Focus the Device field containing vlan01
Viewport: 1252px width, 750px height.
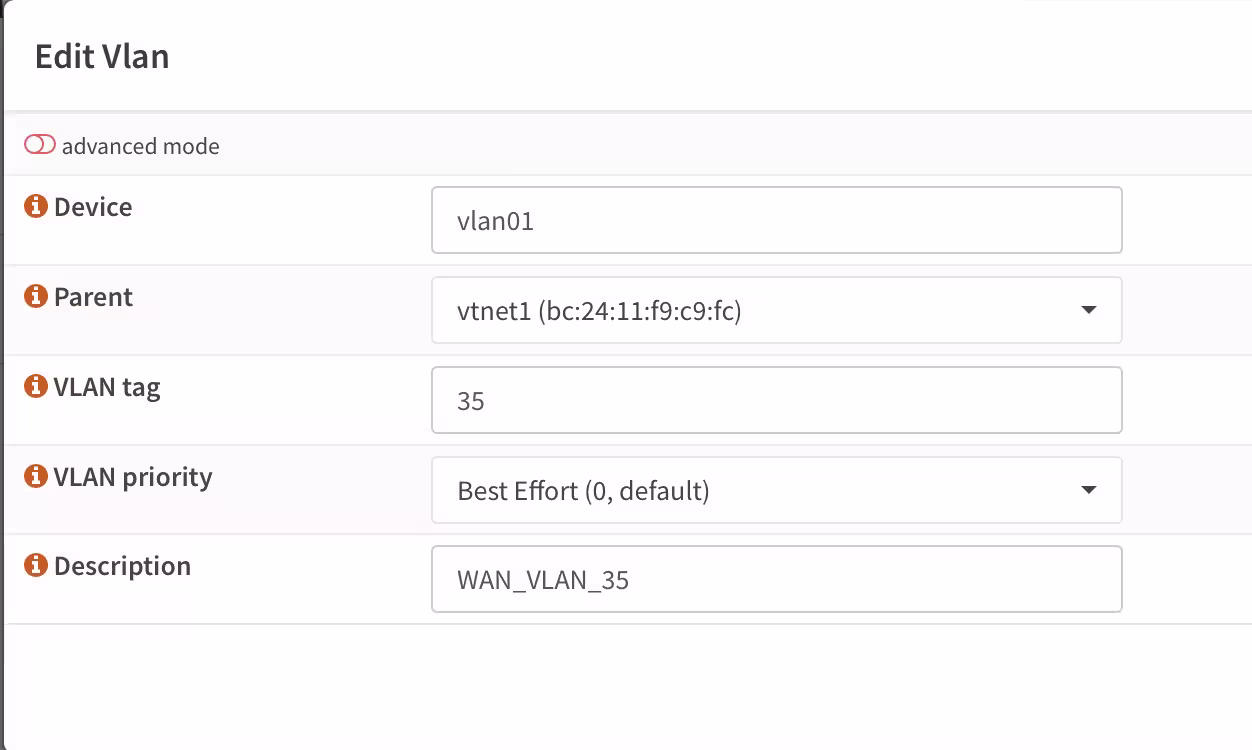click(x=776, y=220)
